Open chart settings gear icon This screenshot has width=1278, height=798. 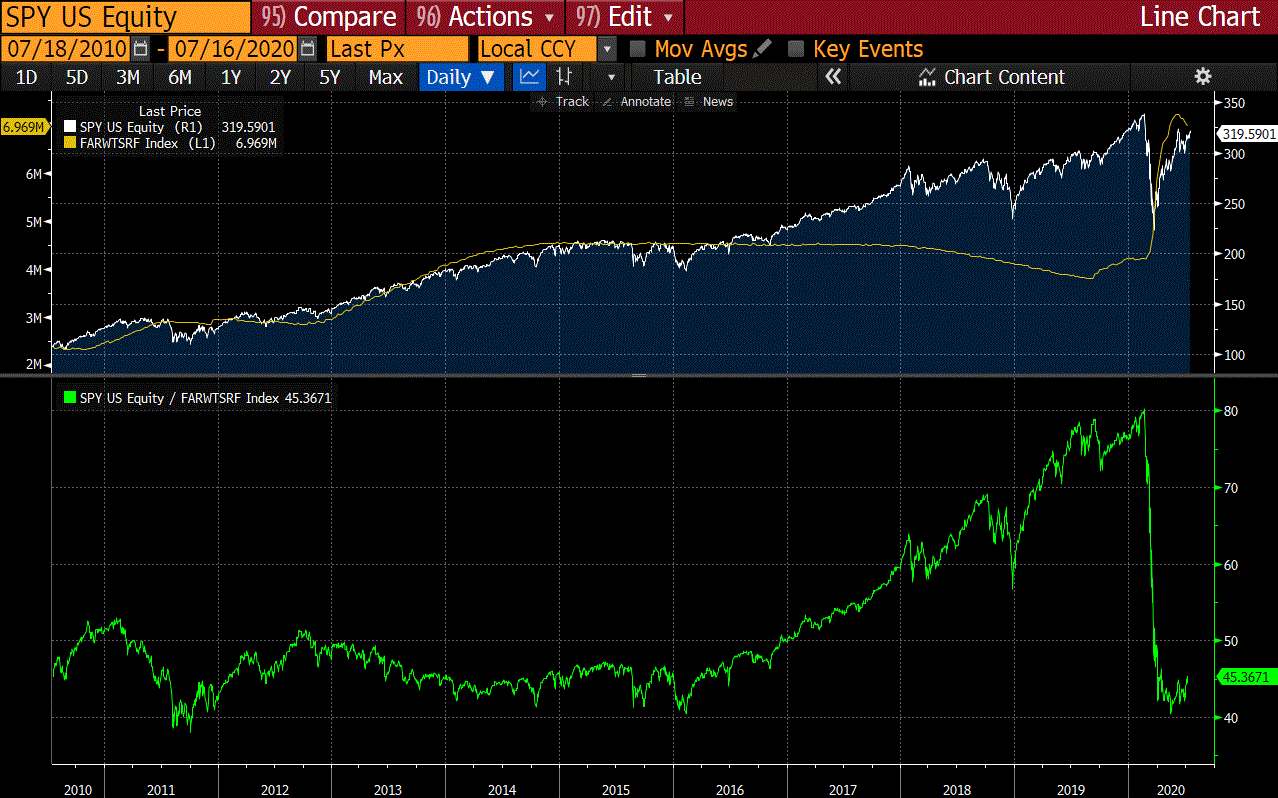(1203, 77)
